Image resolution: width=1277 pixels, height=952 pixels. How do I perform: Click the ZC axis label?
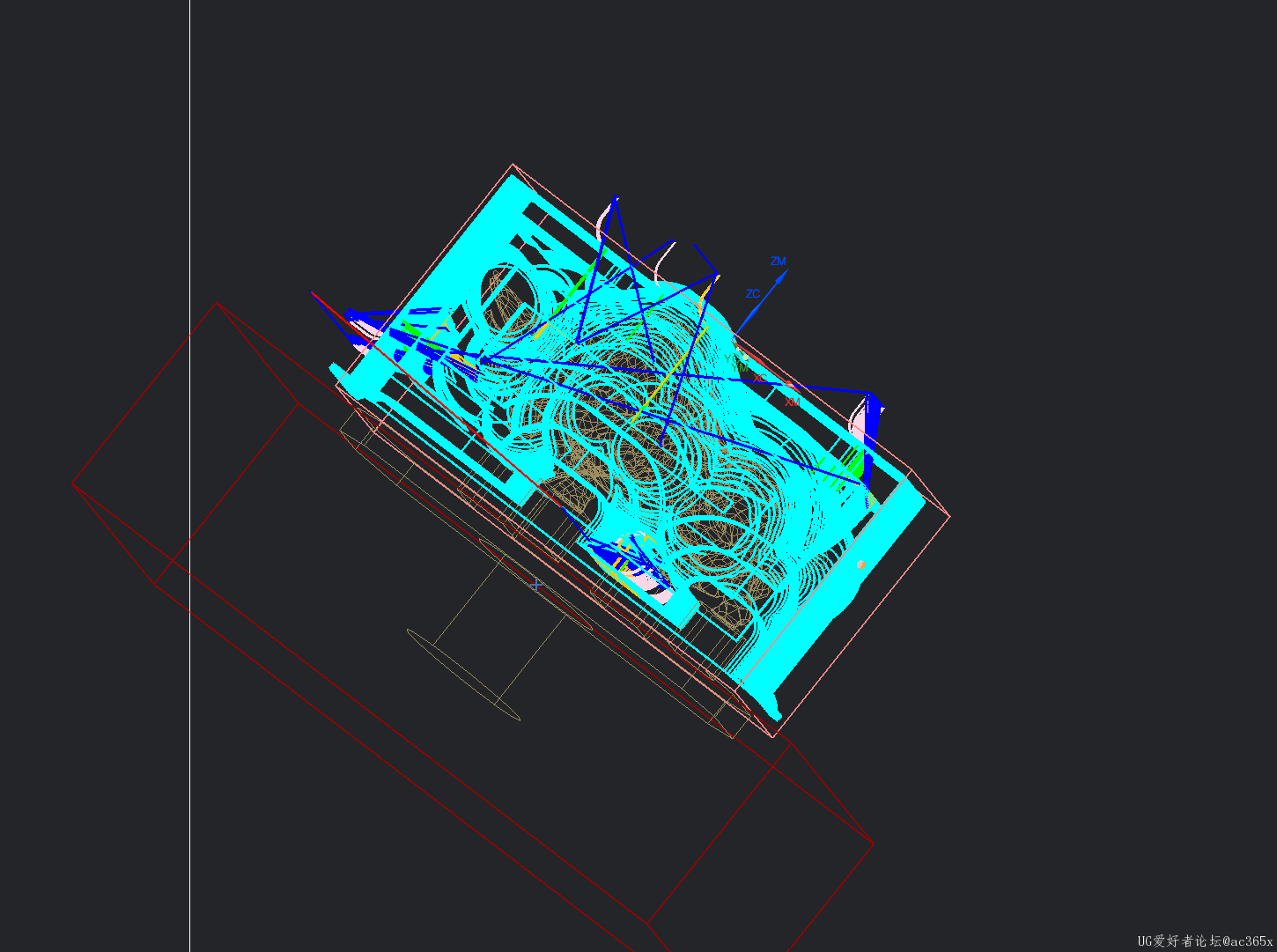[753, 294]
